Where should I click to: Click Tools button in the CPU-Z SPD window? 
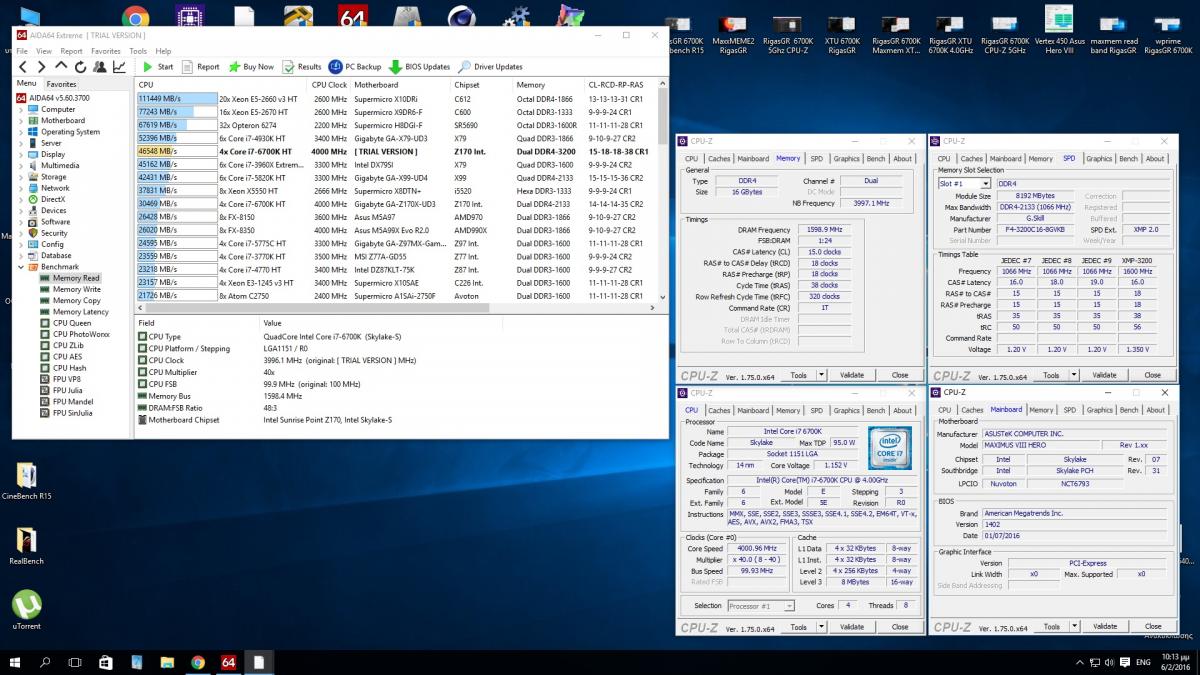coord(1051,375)
